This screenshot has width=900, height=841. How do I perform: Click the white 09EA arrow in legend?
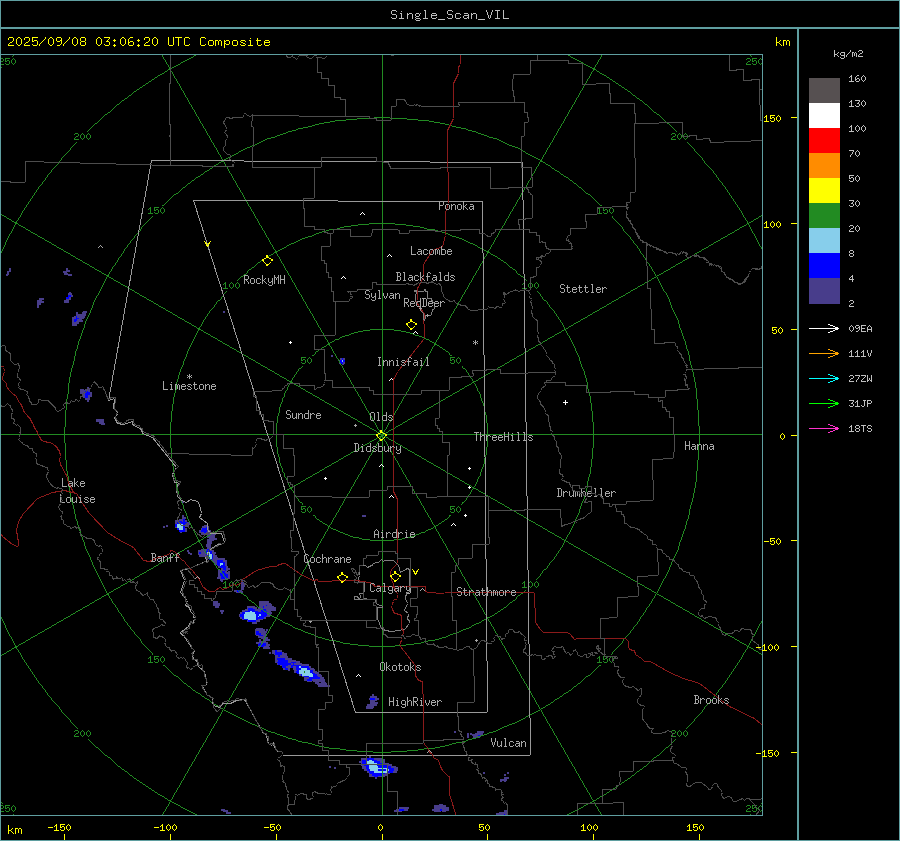click(x=824, y=328)
